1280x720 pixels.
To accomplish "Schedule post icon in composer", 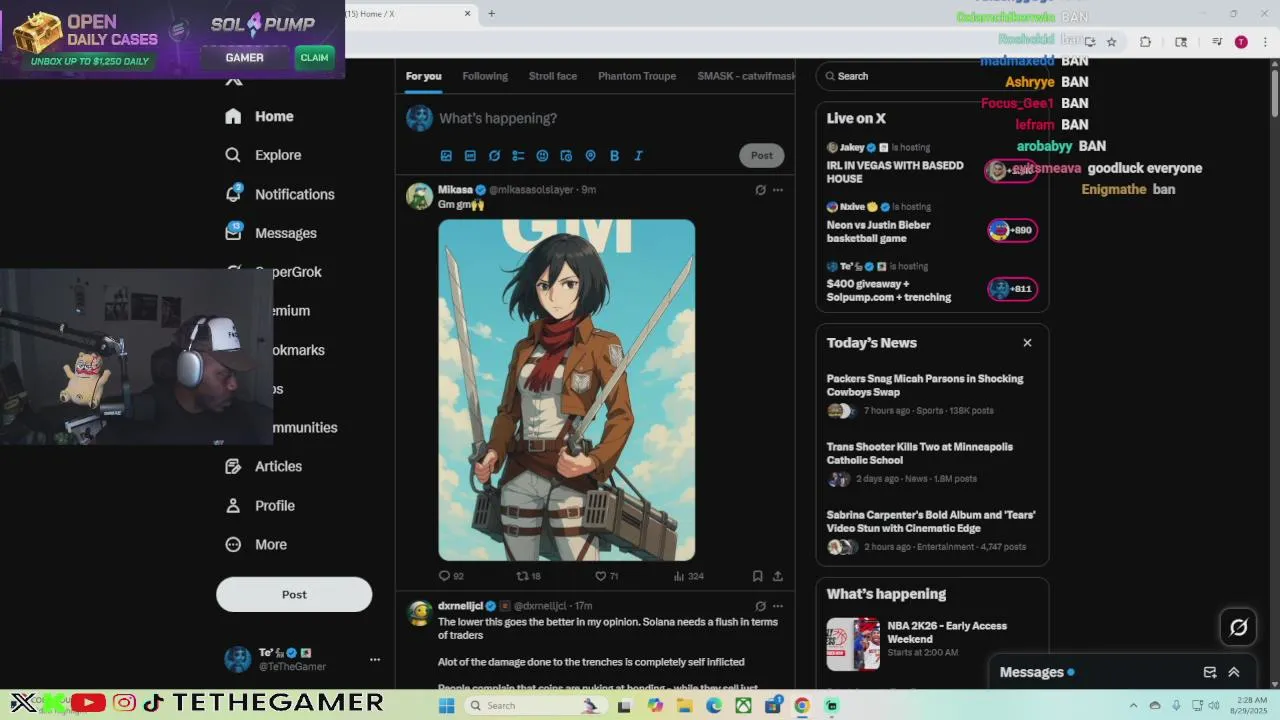I will tap(566, 156).
